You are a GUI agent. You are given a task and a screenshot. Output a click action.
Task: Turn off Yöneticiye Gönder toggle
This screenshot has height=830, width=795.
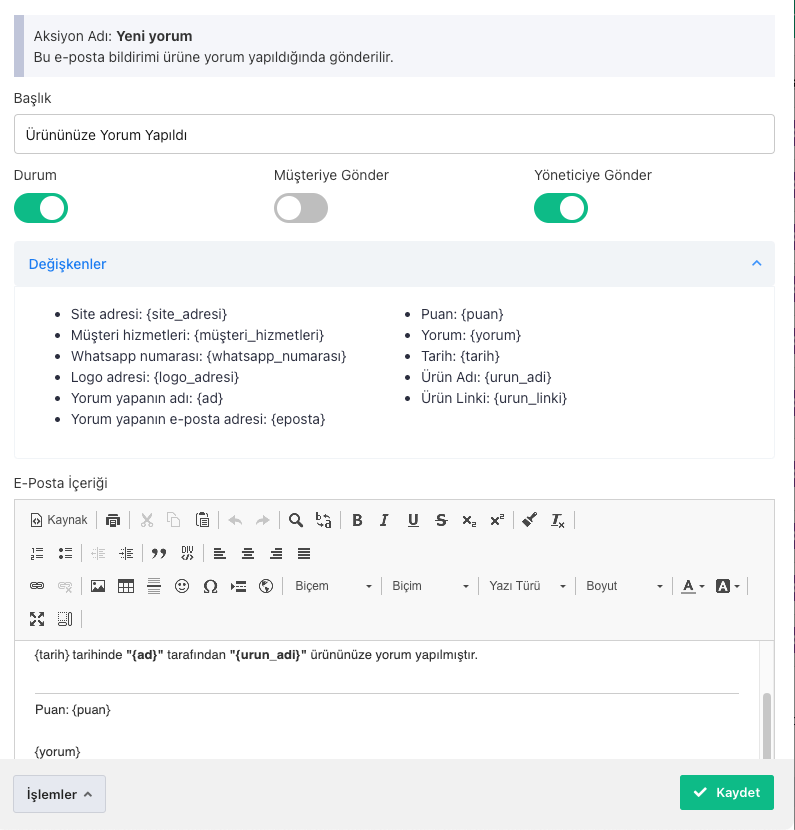561,208
